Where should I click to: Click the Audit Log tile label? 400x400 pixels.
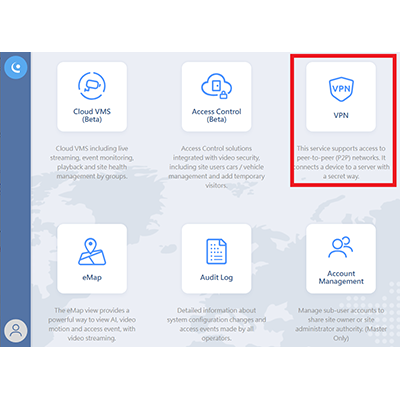pyautogui.click(x=217, y=277)
